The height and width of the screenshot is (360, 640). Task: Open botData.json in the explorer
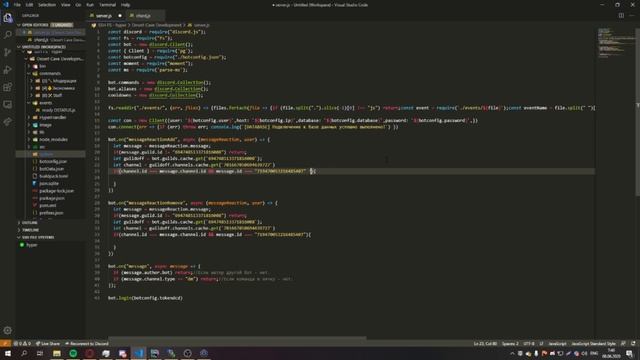pyautogui.click(x=52, y=169)
